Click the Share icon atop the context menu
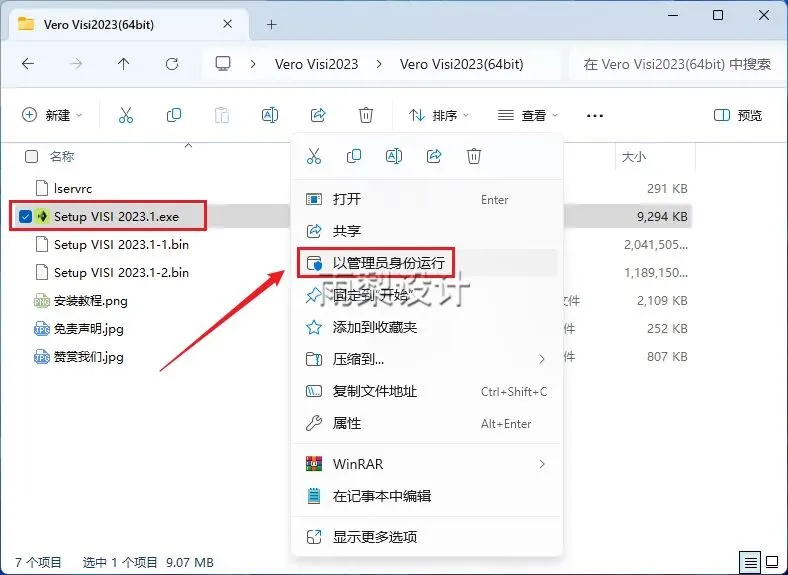Viewport: 788px width, 575px height. point(434,156)
